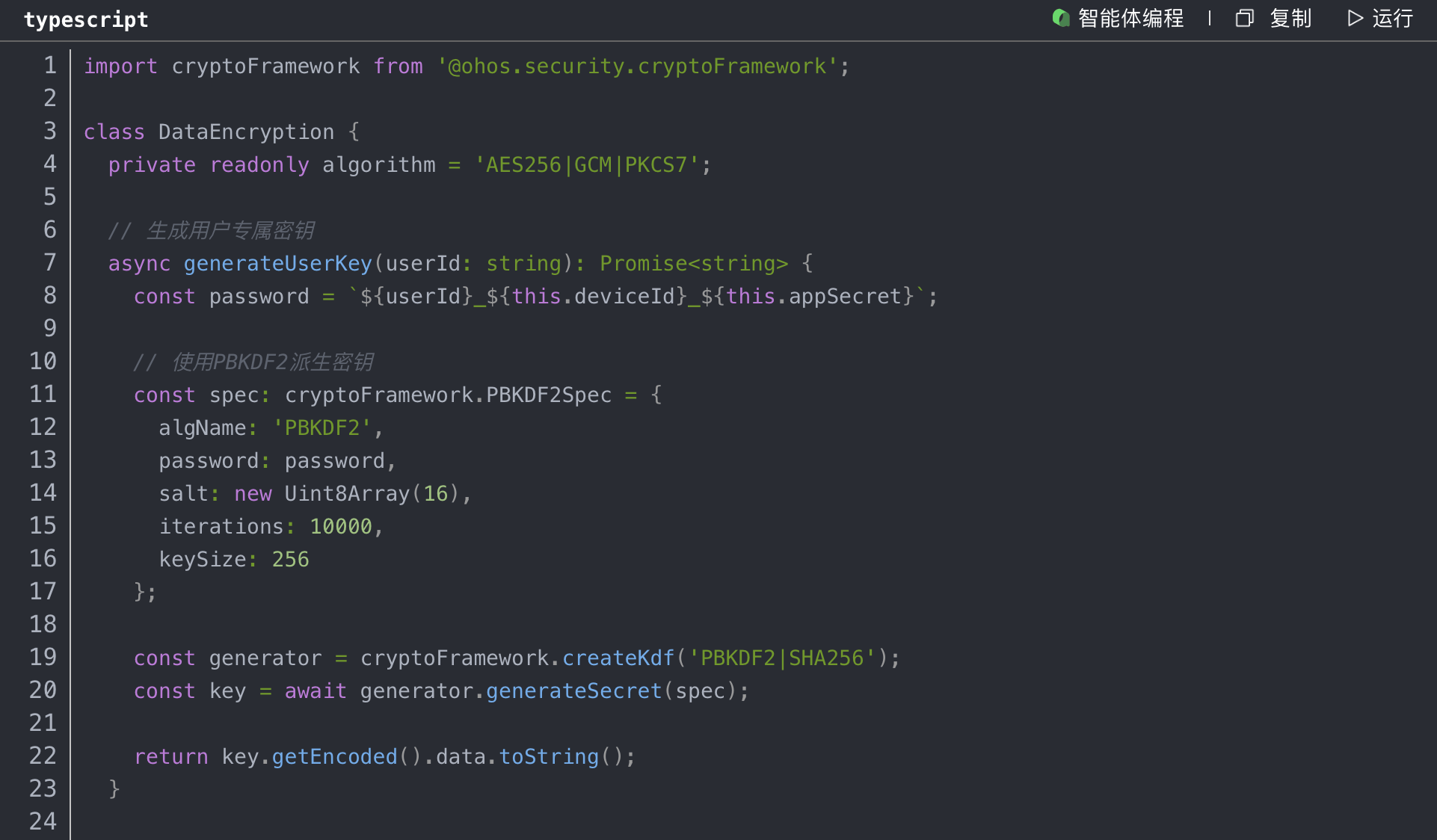Viewport: 1437px width, 840px height.
Task: Click line number 19 in gutter
Action: coord(43,658)
